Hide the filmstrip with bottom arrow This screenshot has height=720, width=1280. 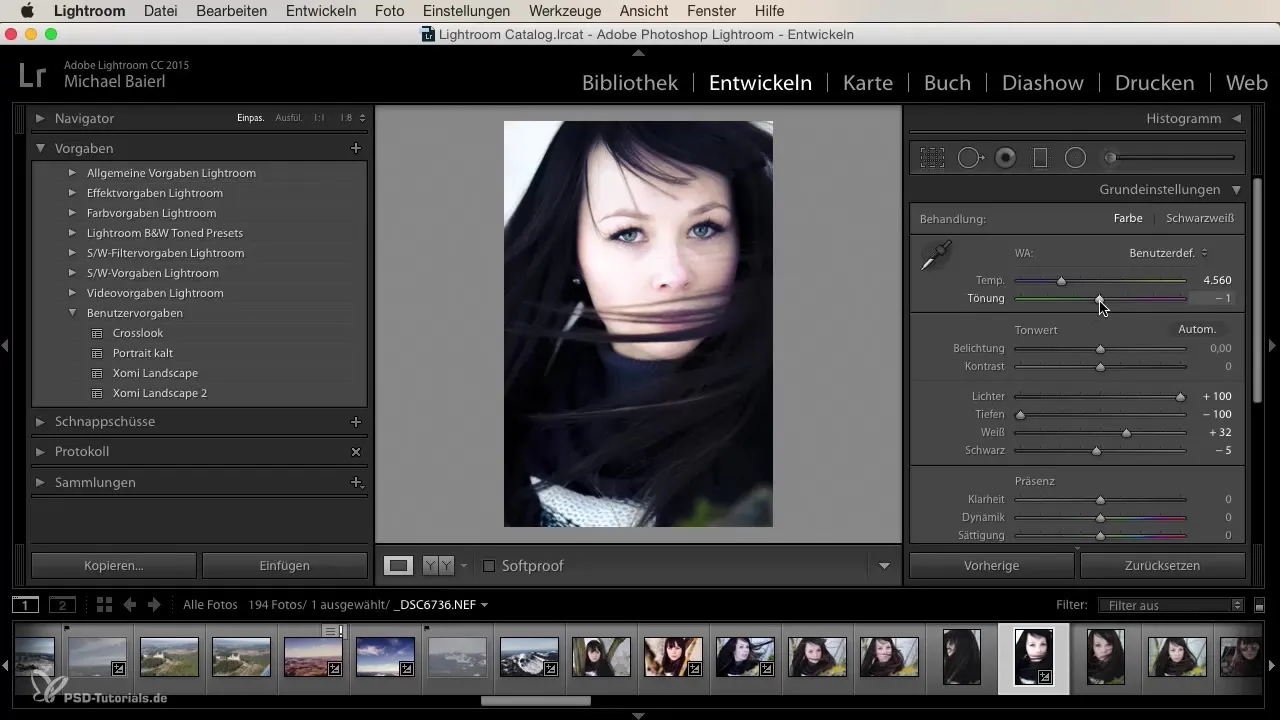[x=638, y=715]
